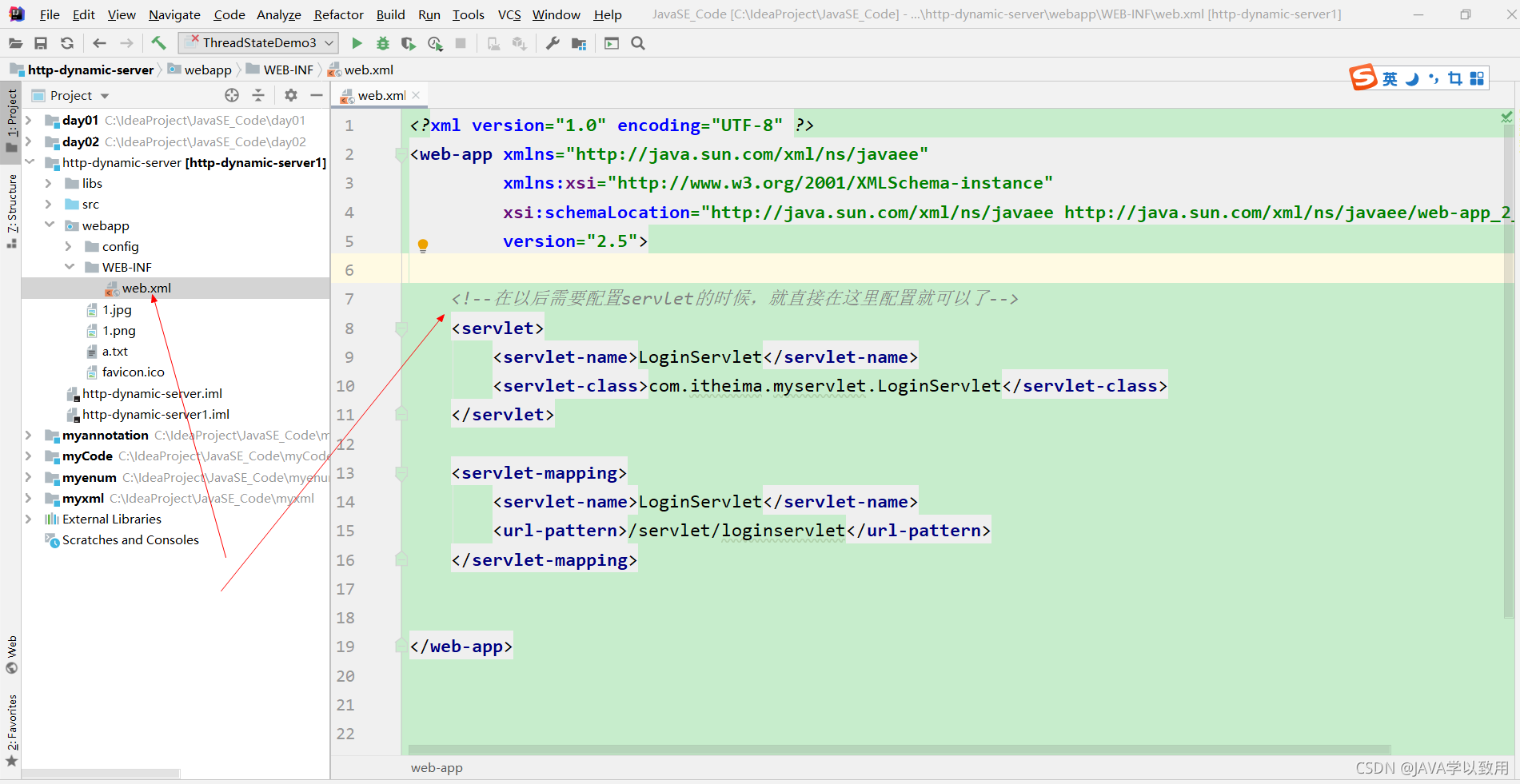The height and width of the screenshot is (784, 1520).
Task: Build project with the hammer icon
Action: (x=158, y=43)
